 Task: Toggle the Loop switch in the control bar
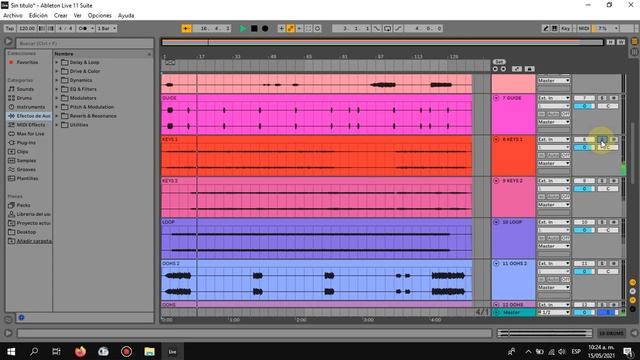(387, 28)
